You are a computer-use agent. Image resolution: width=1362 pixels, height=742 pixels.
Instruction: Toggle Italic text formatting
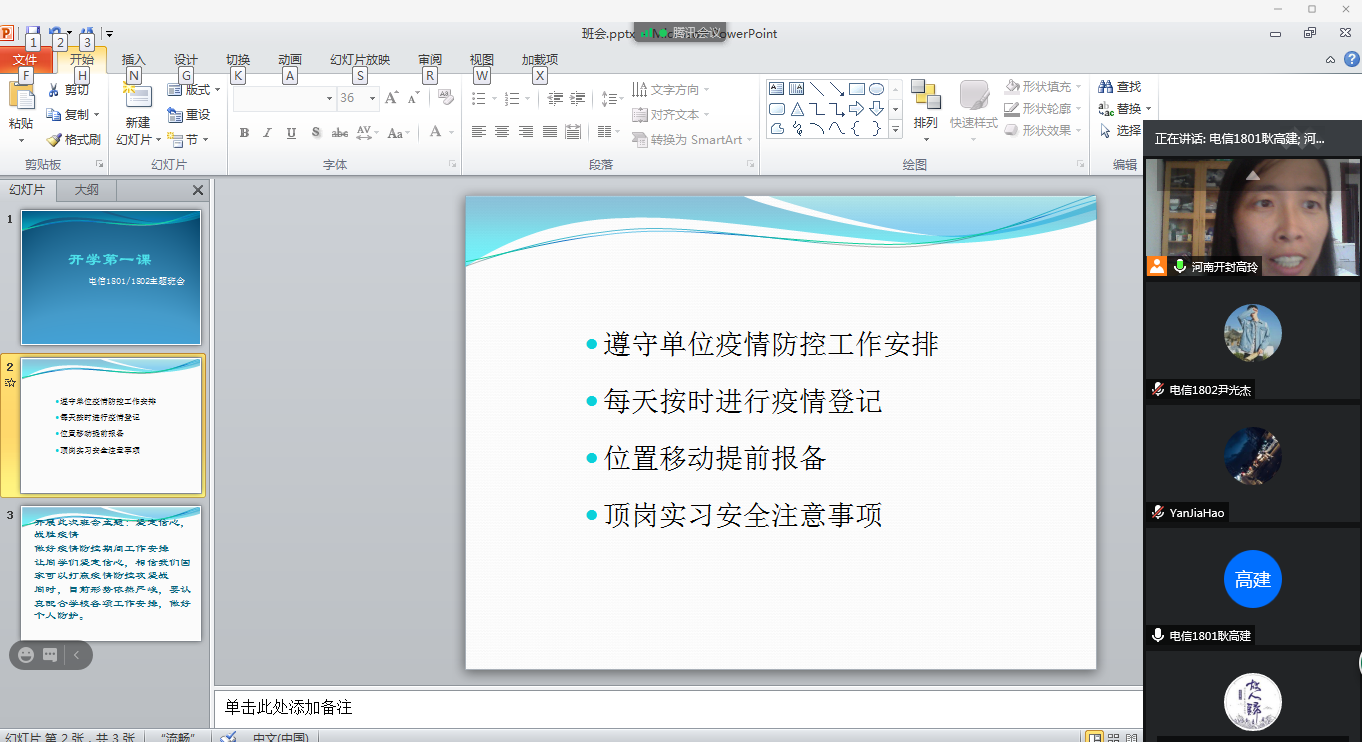267,132
